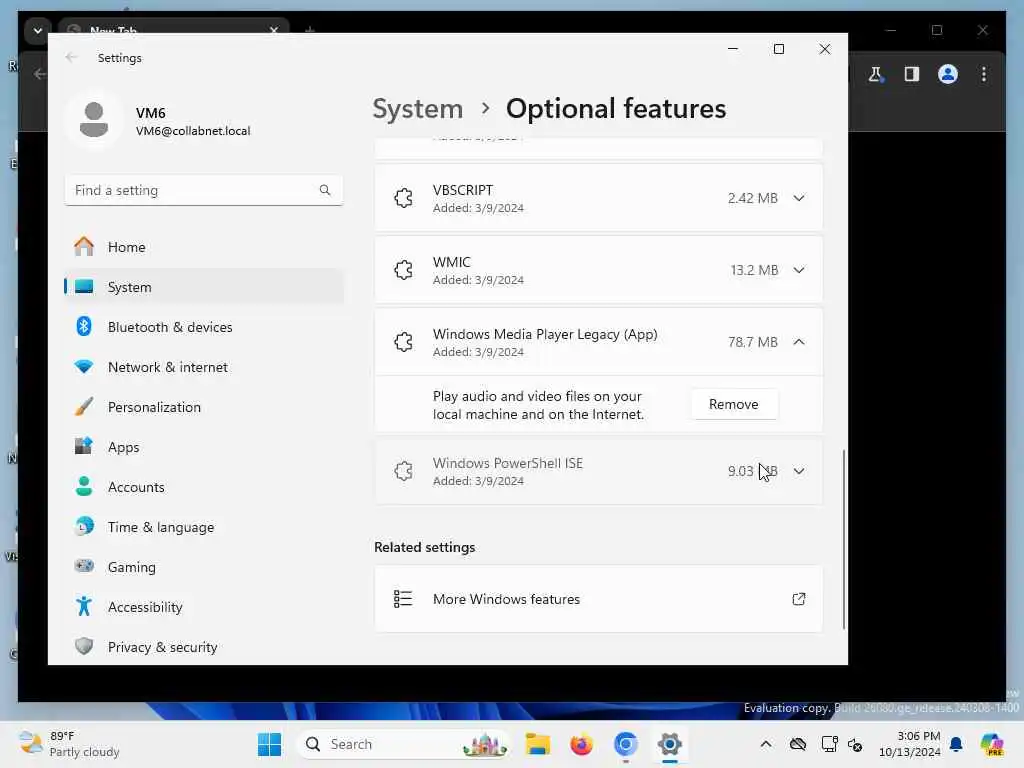
Task: Click the Windows PowerShell ISE feature icon
Action: (x=404, y=471)
